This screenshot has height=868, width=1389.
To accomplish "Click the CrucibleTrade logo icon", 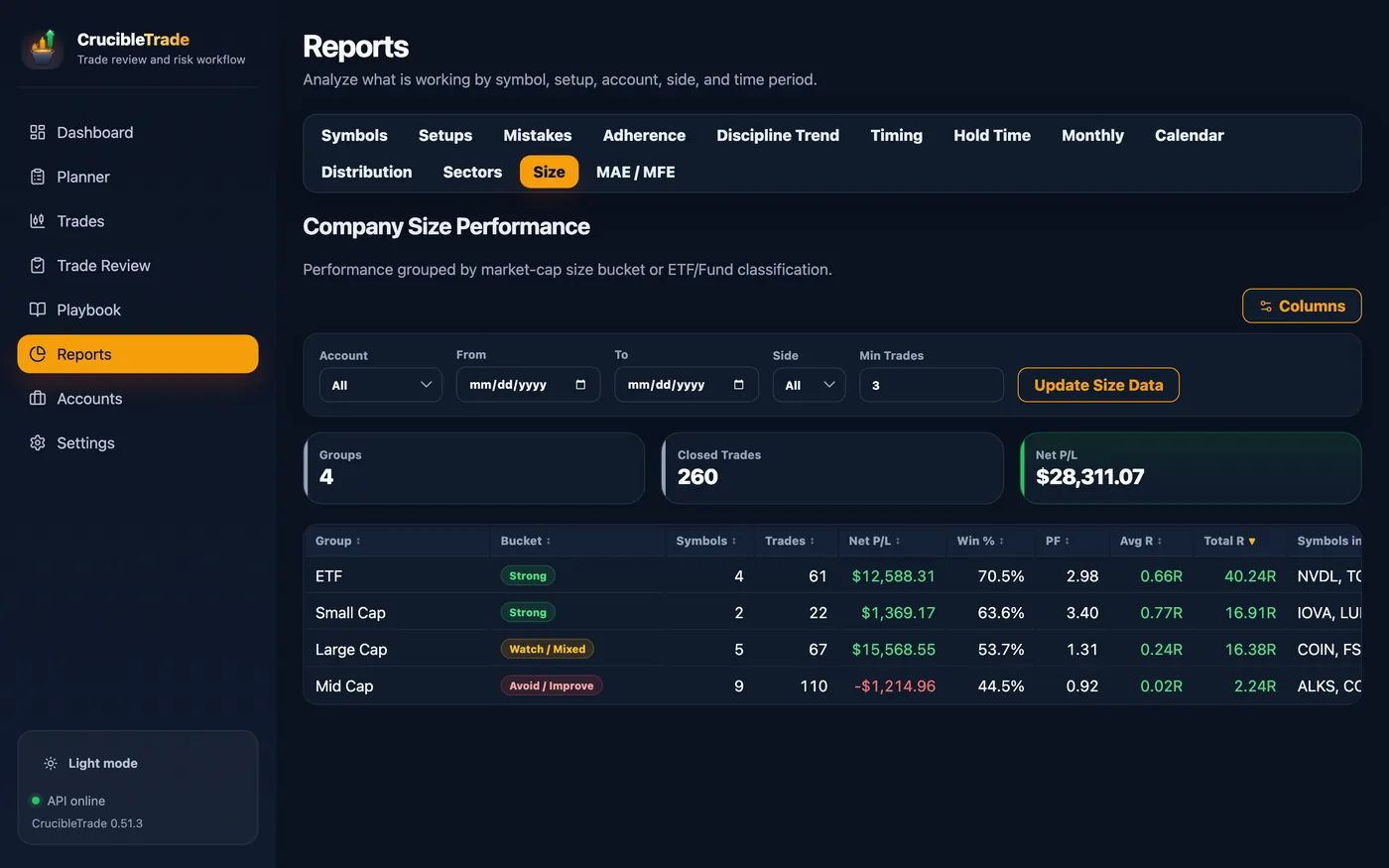I will point(43,48).
